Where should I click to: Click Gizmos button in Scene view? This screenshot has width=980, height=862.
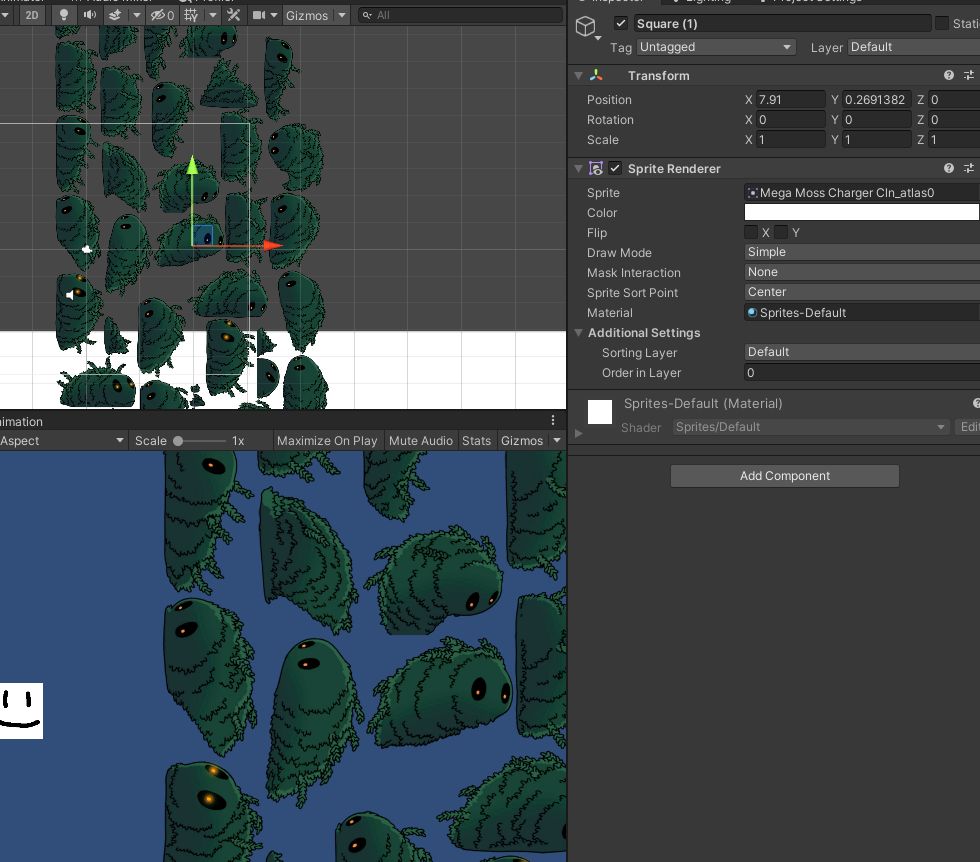pyautogui.click(x=307, y=15)
